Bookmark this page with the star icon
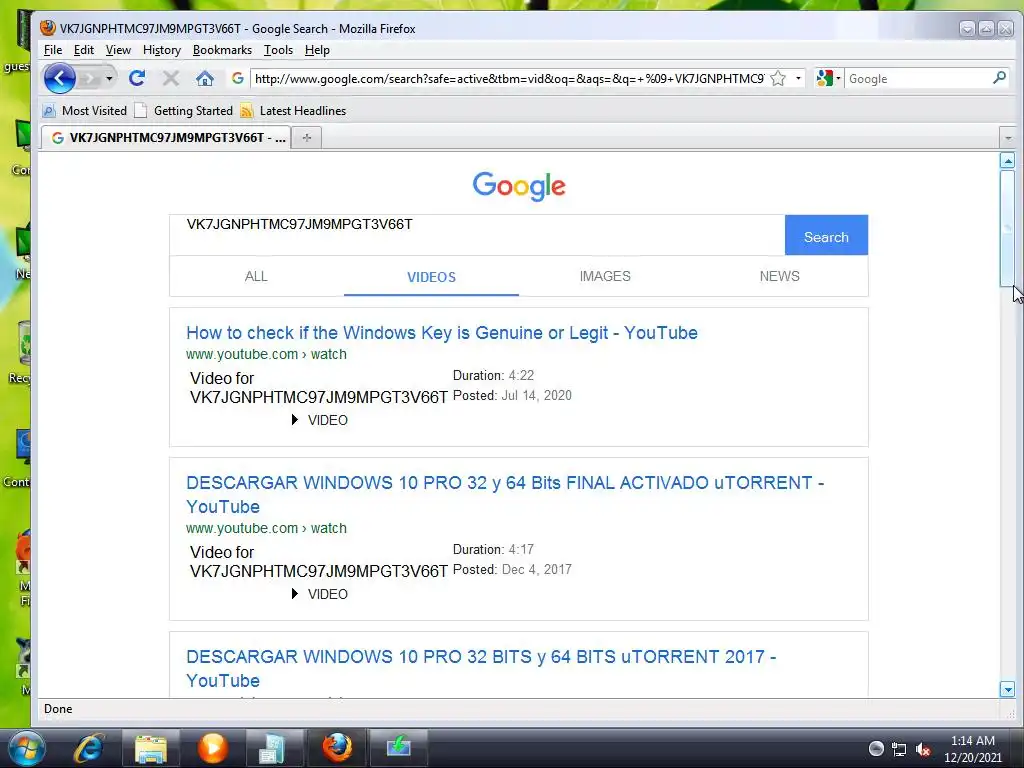Screen dimensions: 1024x768 tap(778, 79)
